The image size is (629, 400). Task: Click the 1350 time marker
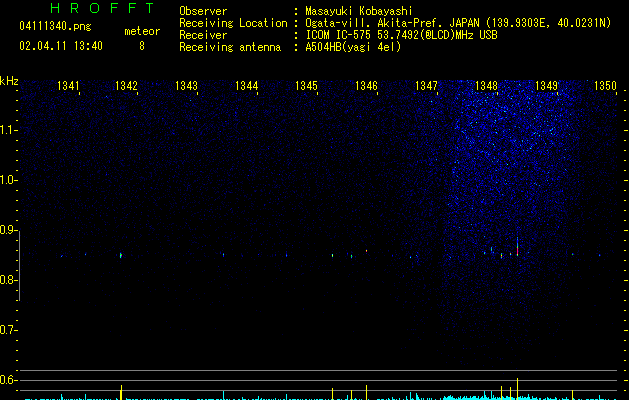point(605,86)
